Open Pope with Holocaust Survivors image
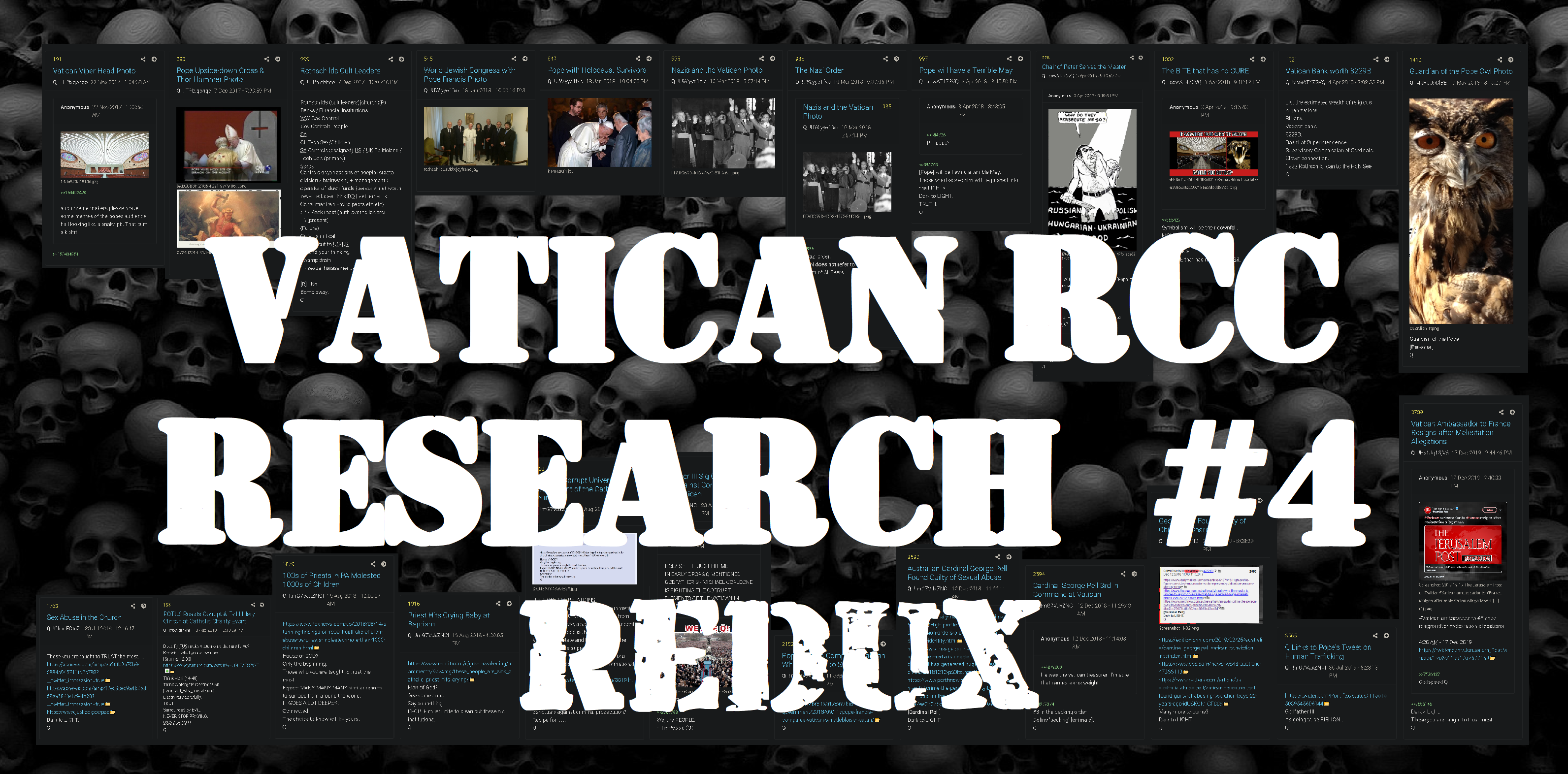Image resolution: width=1568 pixels, height=774 pixels. pyautogui.click(x=599, y=132)
